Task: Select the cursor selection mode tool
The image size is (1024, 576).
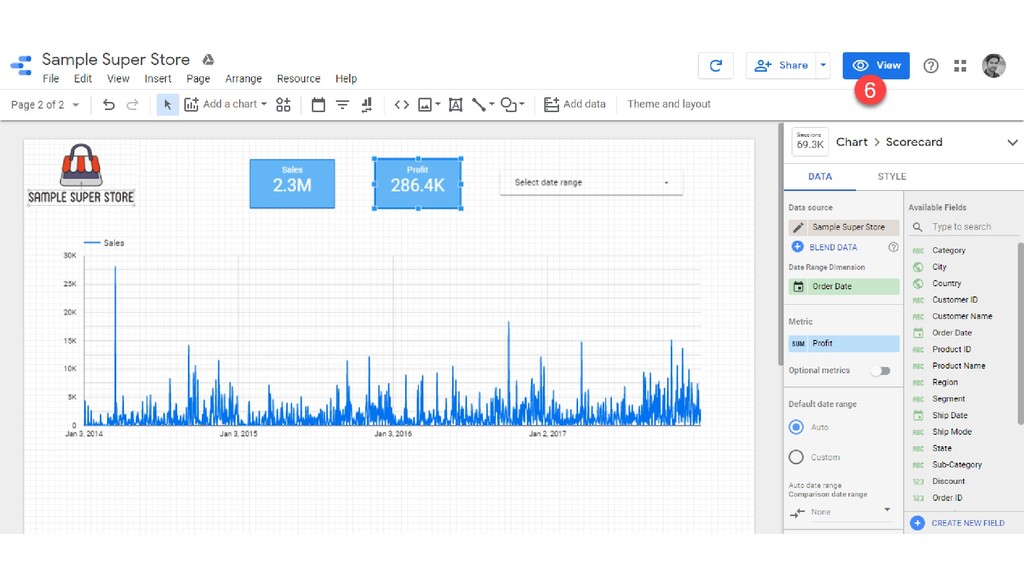Action: [167, 104]
